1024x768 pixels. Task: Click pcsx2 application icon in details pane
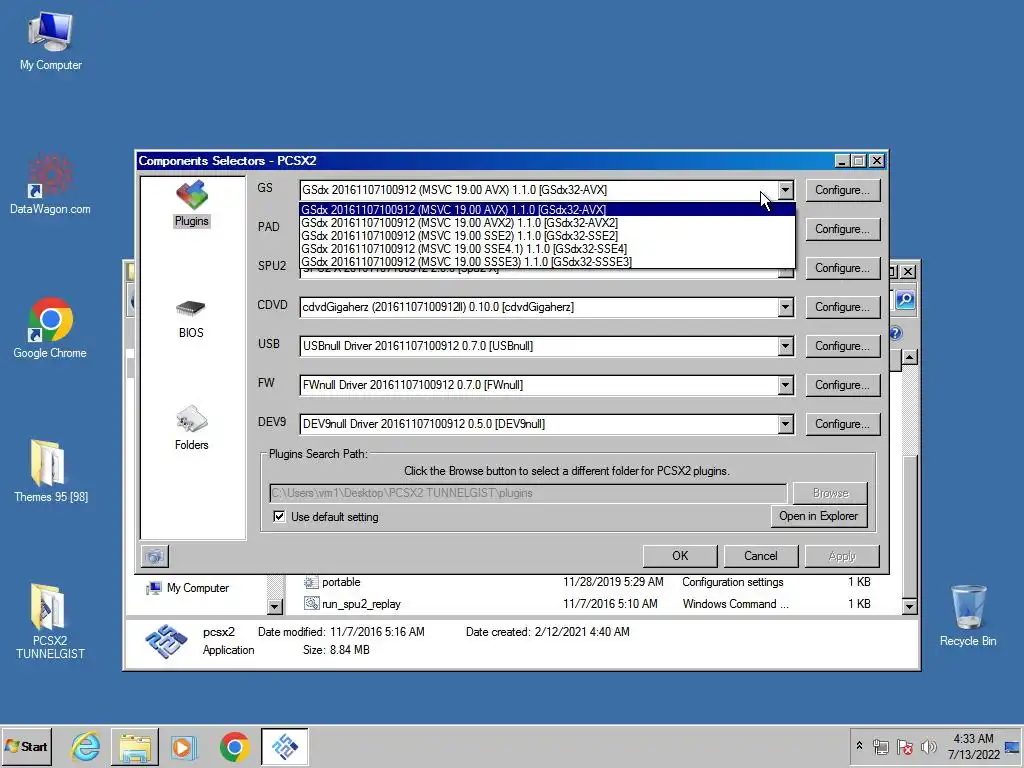point(166,641)
